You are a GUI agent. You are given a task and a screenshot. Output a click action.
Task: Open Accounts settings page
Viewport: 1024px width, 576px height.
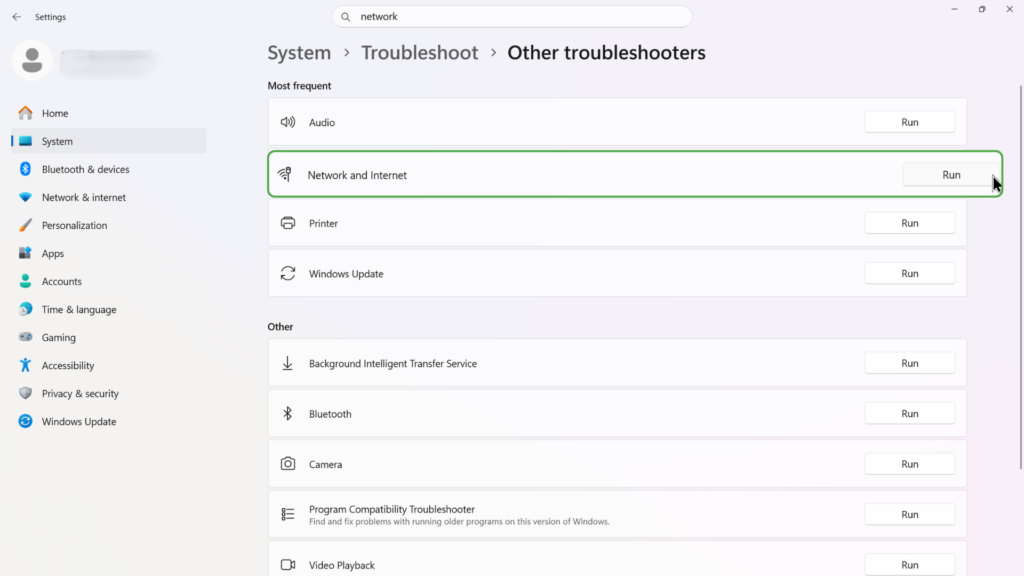[108, 281]
